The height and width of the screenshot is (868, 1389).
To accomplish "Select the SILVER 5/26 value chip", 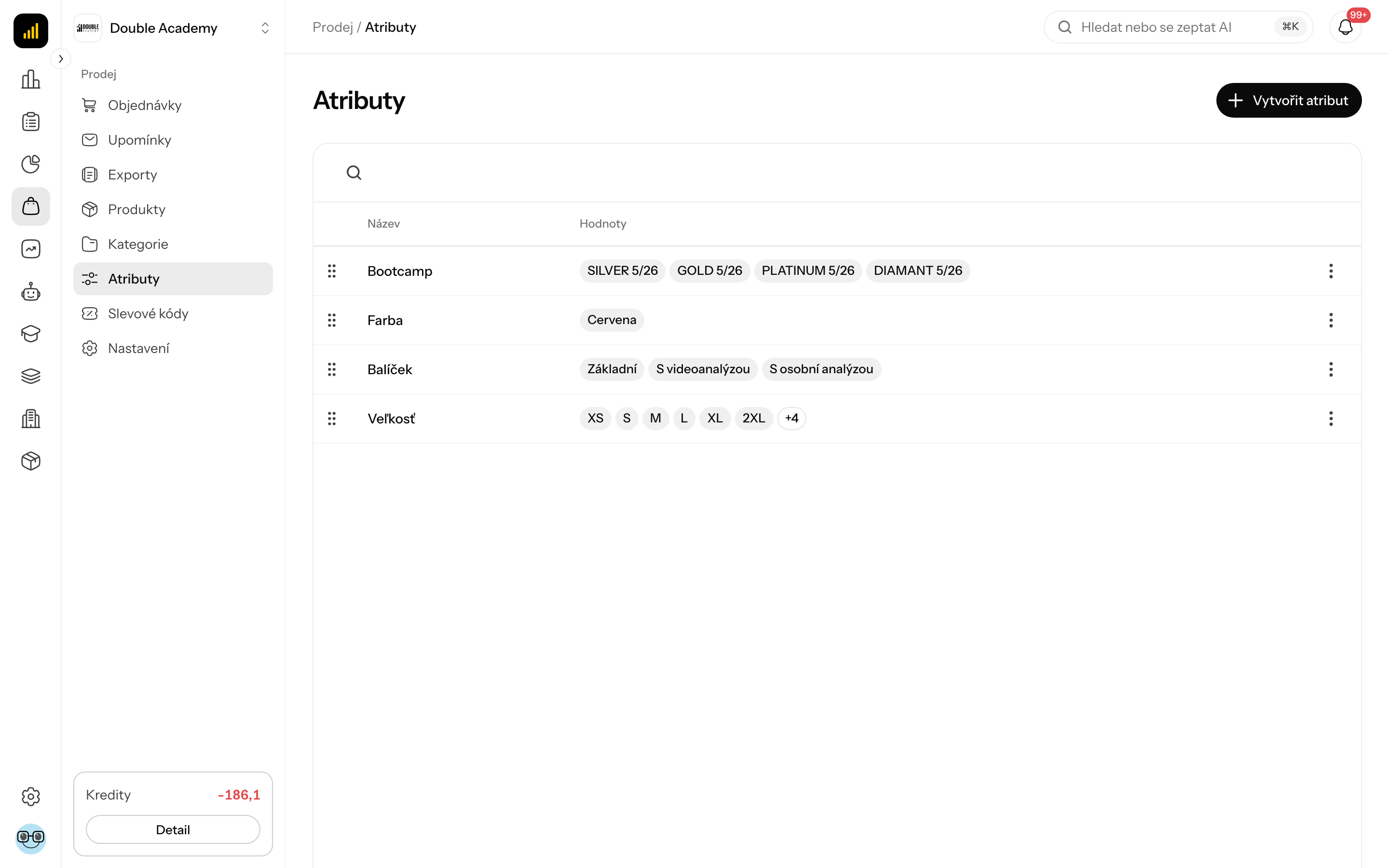I will click(x=622, y=271).
